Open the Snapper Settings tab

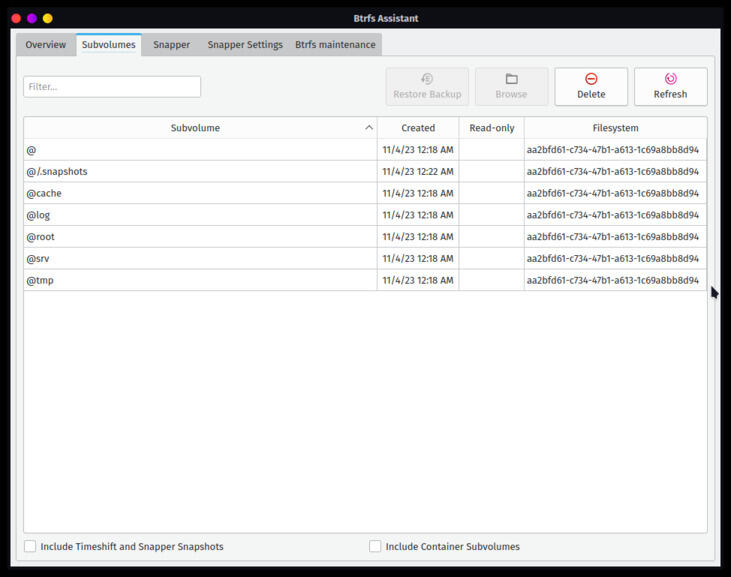[245, 45]
